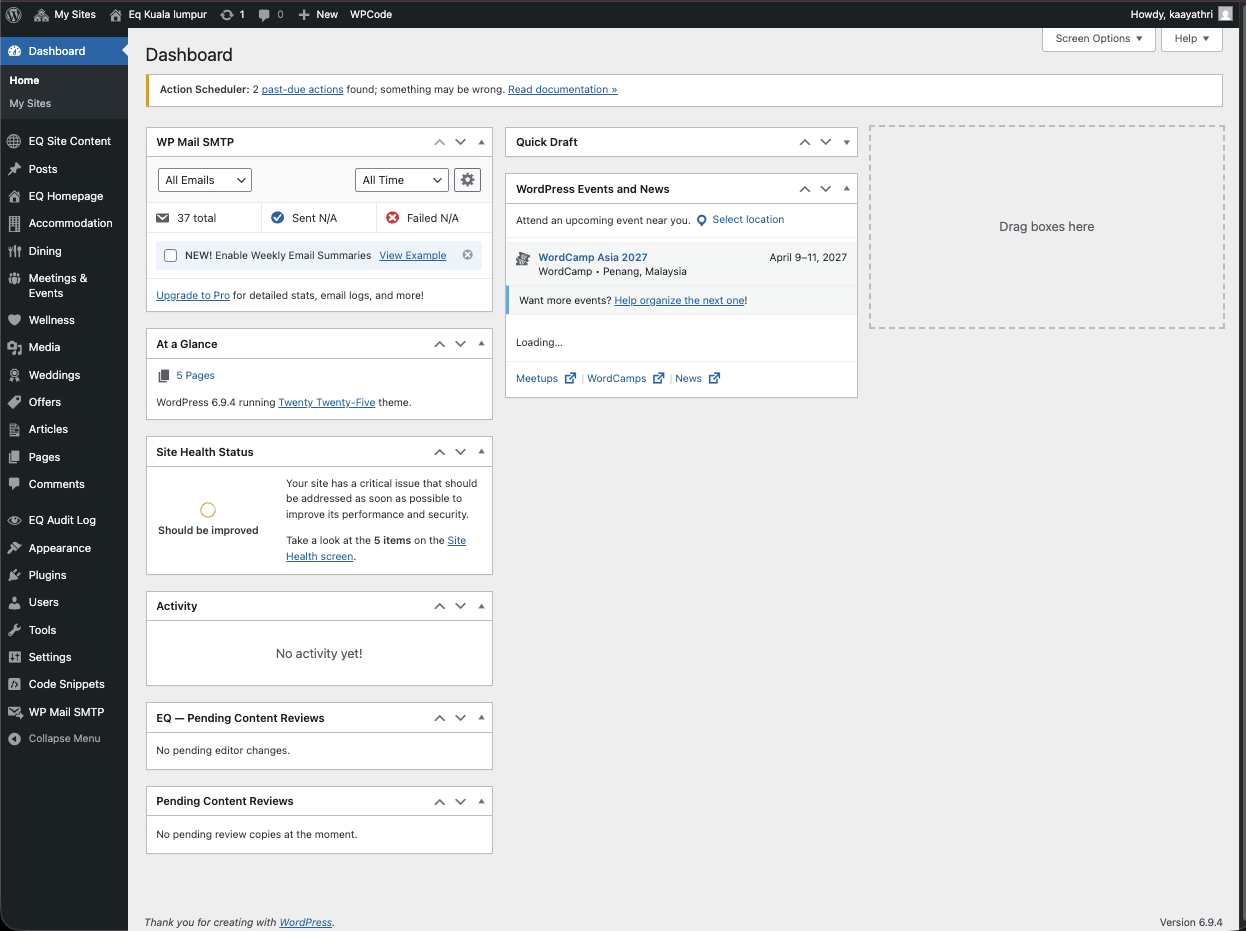1246x931 pixels.
Task: Expand the Quick Draft widget panel
Action: pyautogui.click(x=846, y=142)
